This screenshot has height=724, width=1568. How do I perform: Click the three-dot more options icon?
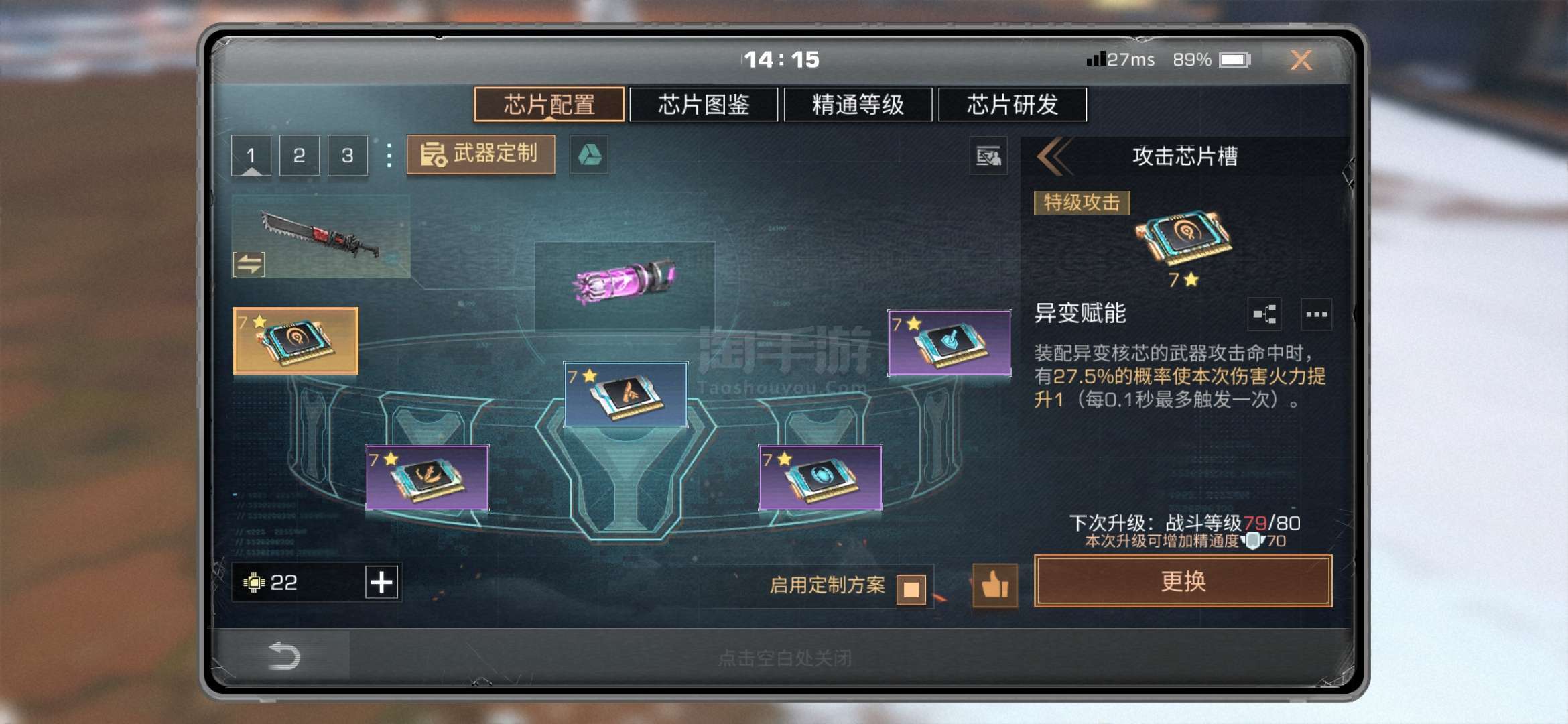1316,314
